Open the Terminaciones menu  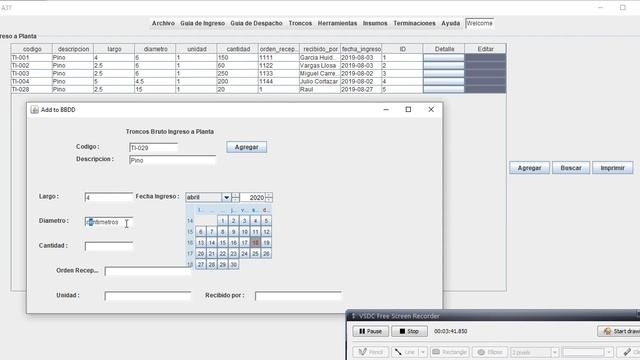coord(414,23)
